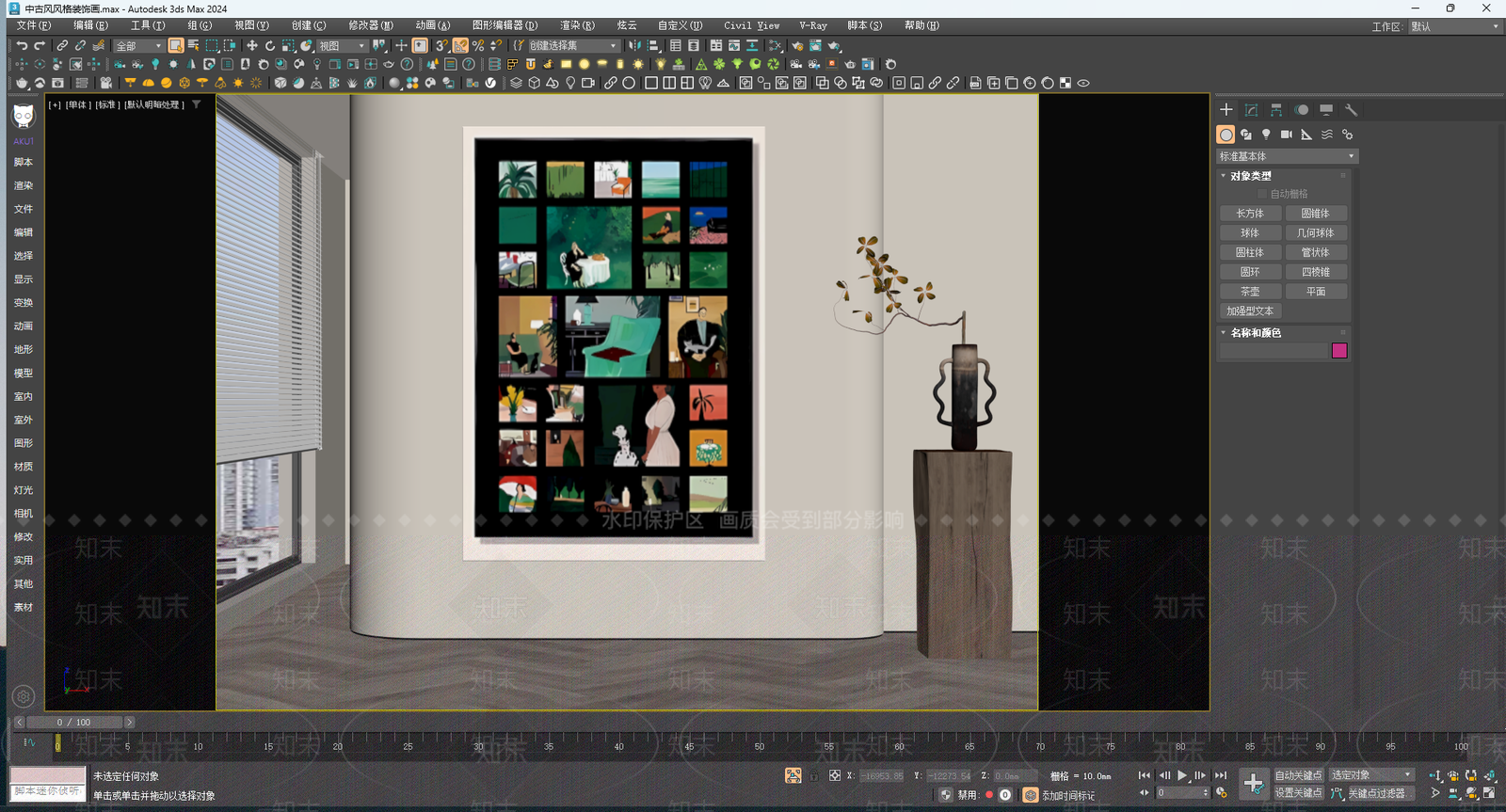Screen dimensions: 1506x812
Task: Open the Create tab plus icon
Action: pyautogui.click(x=1226, y=110)
